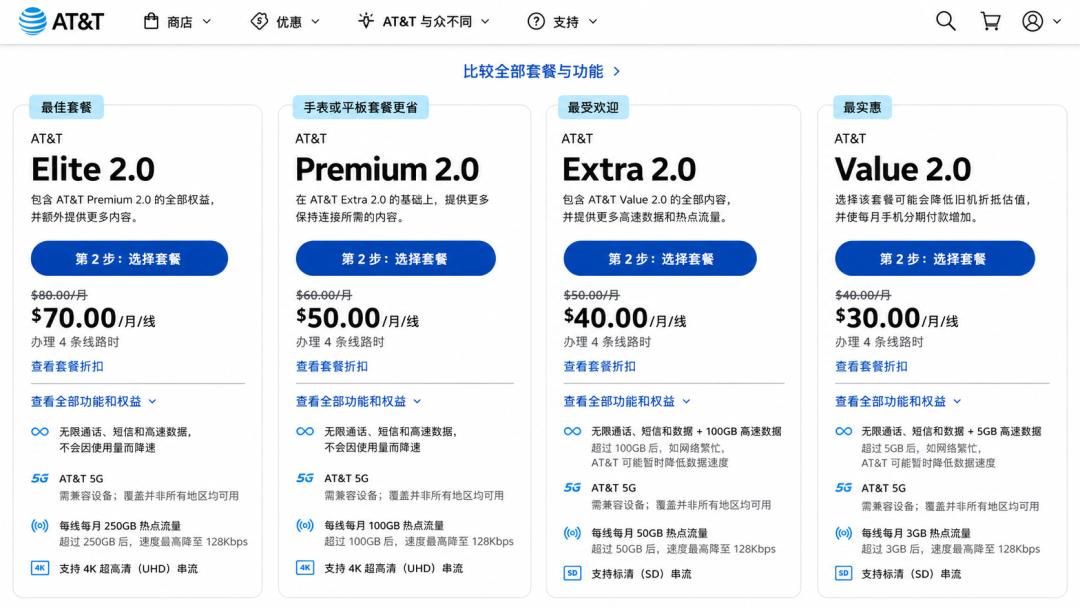Click the $70.00 price text

click(74, 318)
